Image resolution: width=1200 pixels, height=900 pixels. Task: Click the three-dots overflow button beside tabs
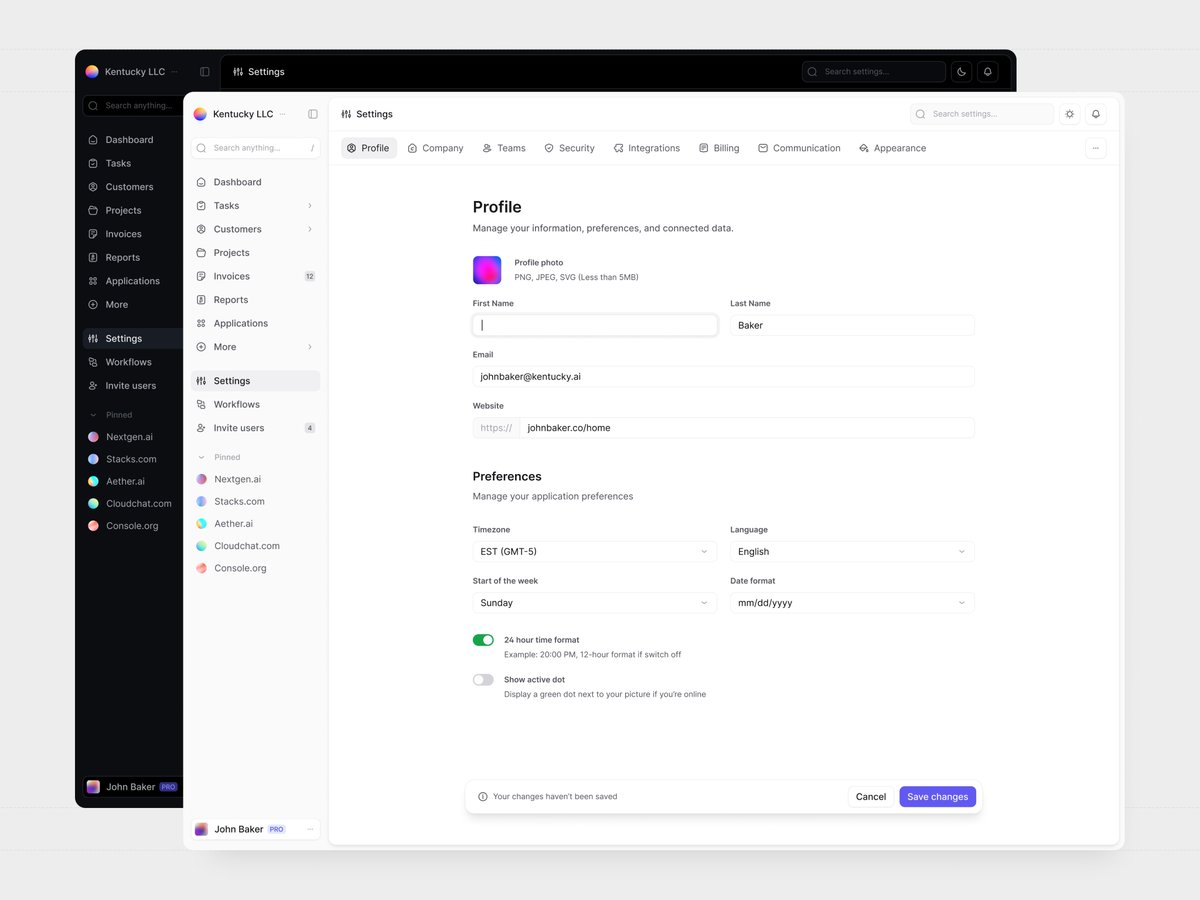click(x=1096, y=148)
